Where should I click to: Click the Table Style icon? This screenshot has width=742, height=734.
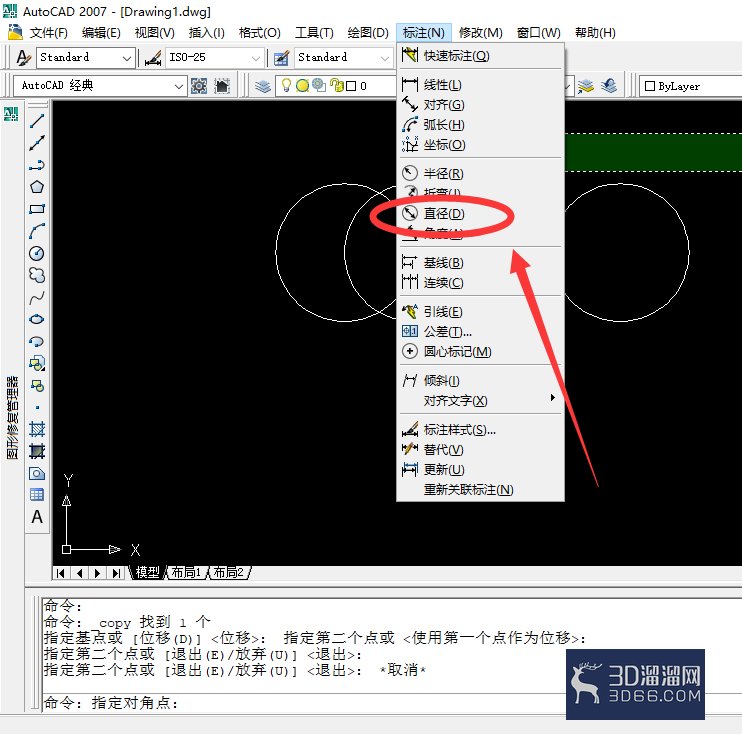coord(281,58)
